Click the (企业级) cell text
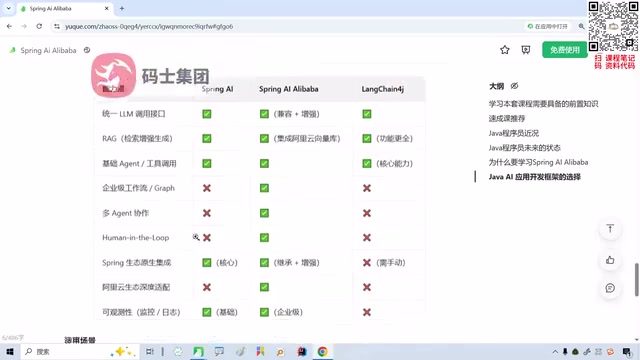The width and height of the screenshot is (640, 360). (288, 312)
